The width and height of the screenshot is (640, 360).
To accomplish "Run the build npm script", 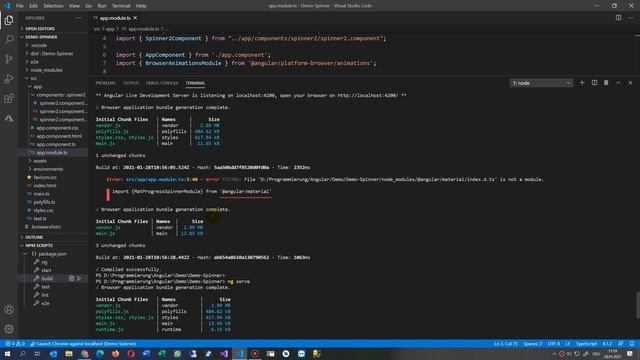I will [79, 278].
